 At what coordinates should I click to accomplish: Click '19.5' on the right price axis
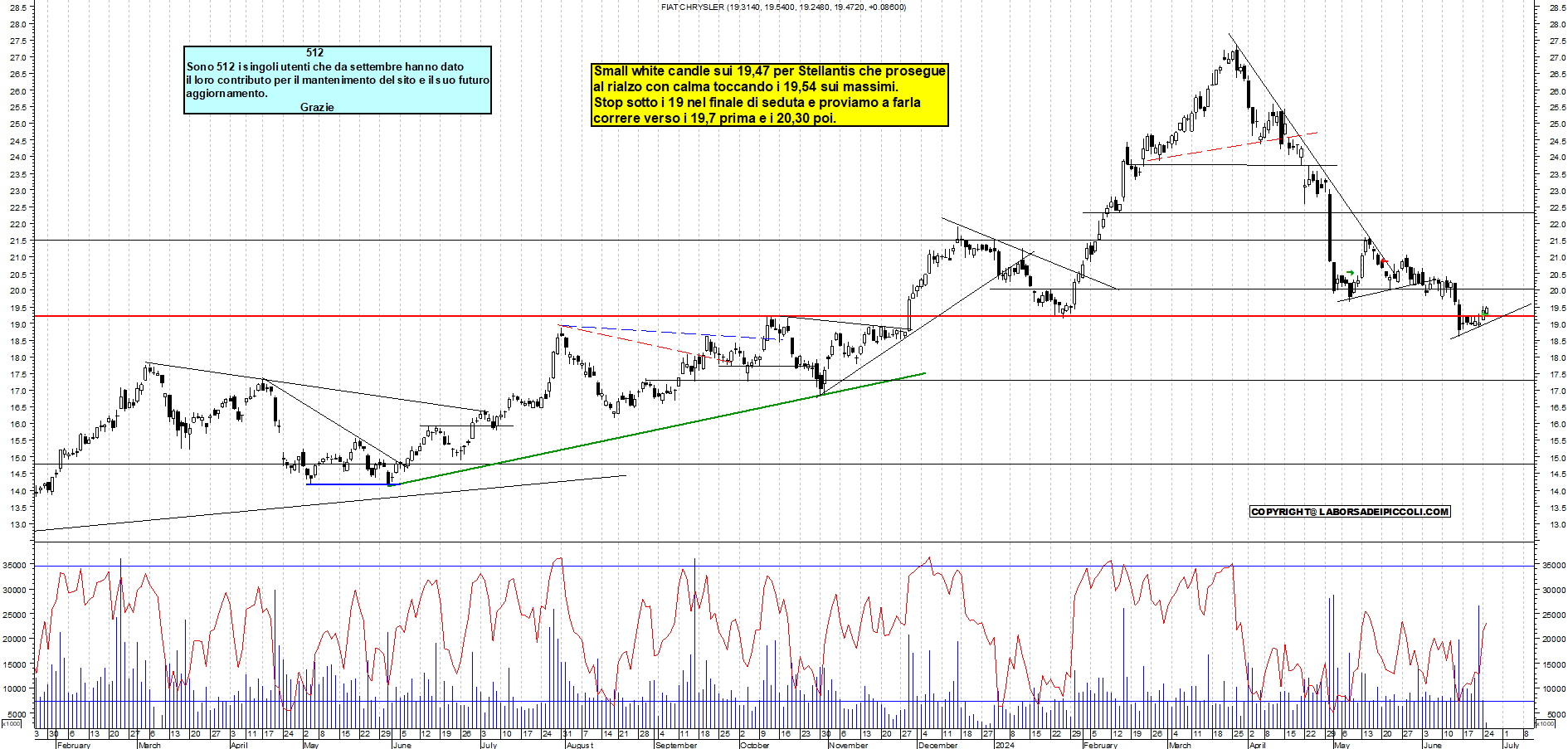point(1557,308)
